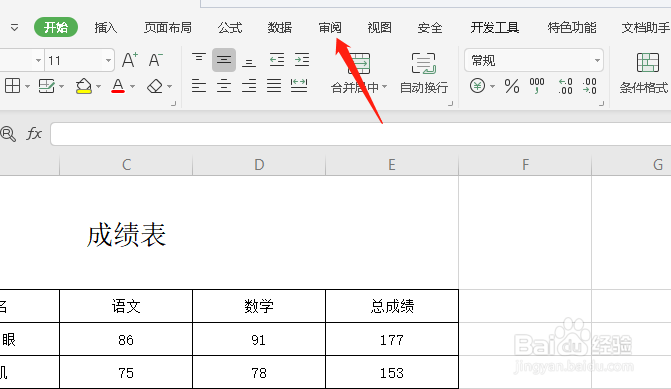Expand the borders dropdown arrow

27,86
